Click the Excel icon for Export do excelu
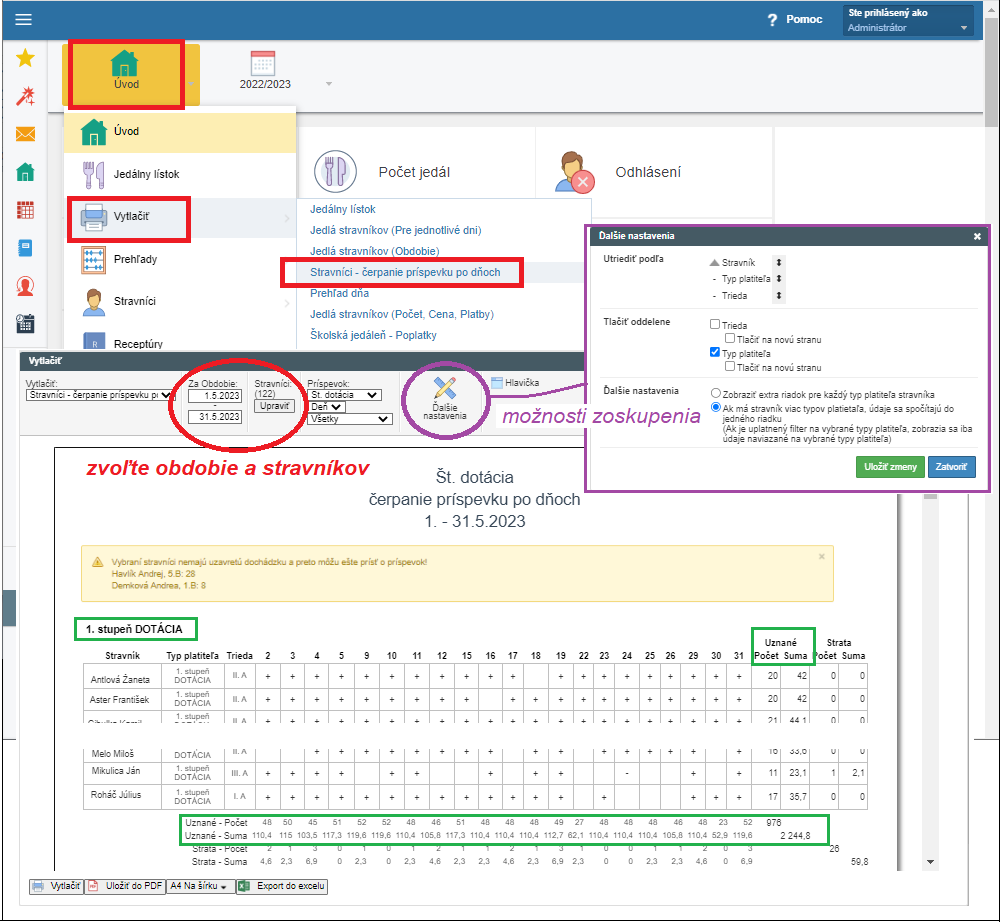1000x922 pixels. (244, 886)
